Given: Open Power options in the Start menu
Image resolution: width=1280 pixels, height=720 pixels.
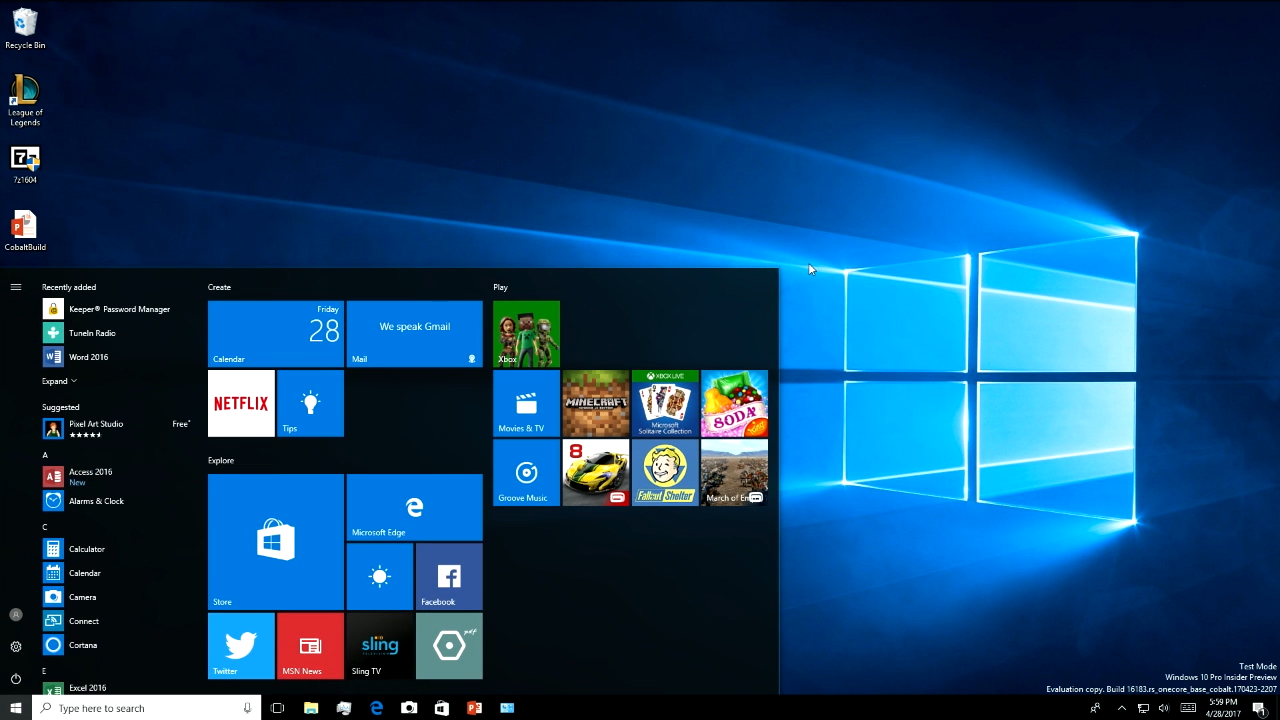Looking at the screenshot, I should pyautogui.click(x=15, y=679).
